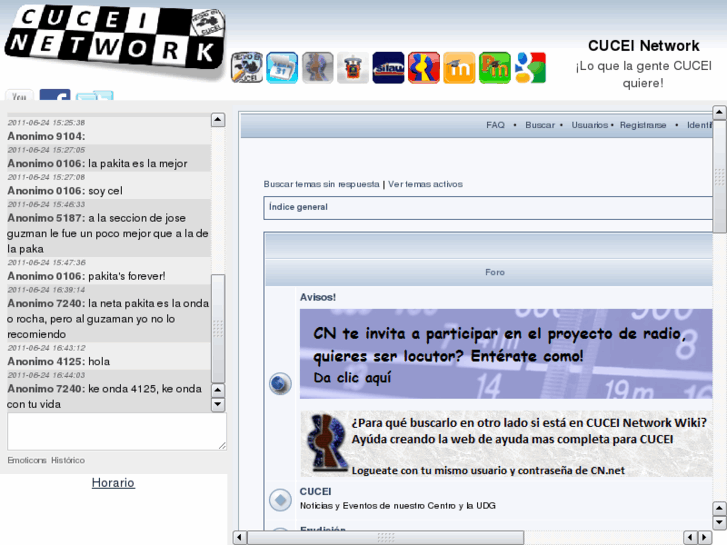Viewport: 727px width, 545px height.
Task: Click the chat vertical scrollbar thumb
Action: point(218,328)
